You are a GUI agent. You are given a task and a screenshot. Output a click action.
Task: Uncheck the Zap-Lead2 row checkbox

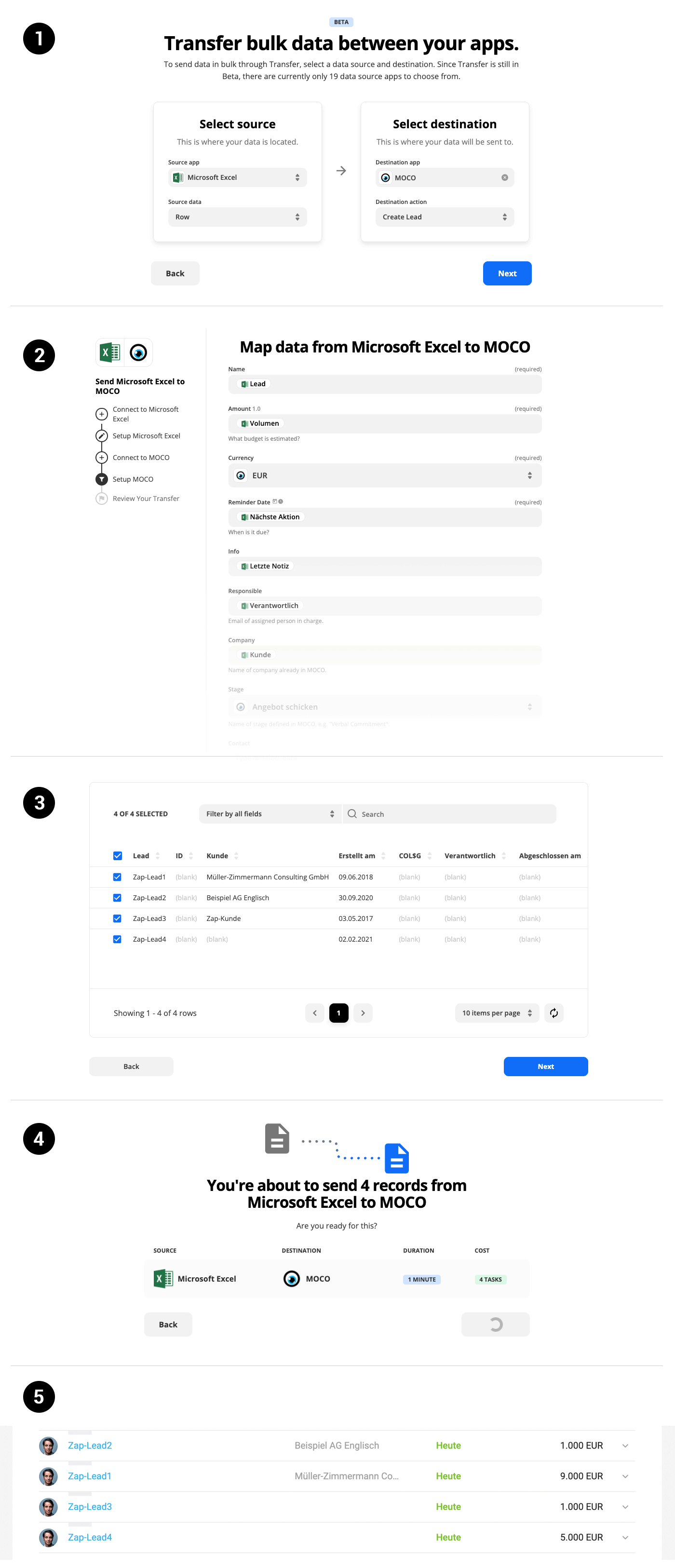118,898
